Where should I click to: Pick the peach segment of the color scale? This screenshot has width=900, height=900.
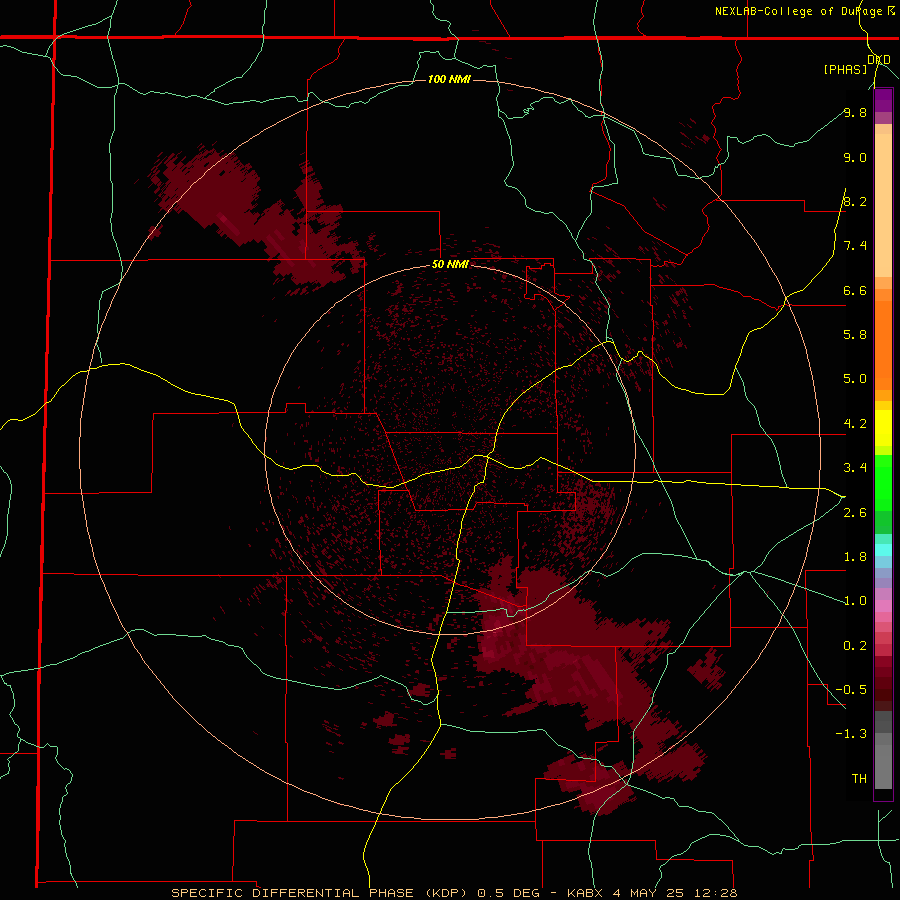click(x=883, y=205)
